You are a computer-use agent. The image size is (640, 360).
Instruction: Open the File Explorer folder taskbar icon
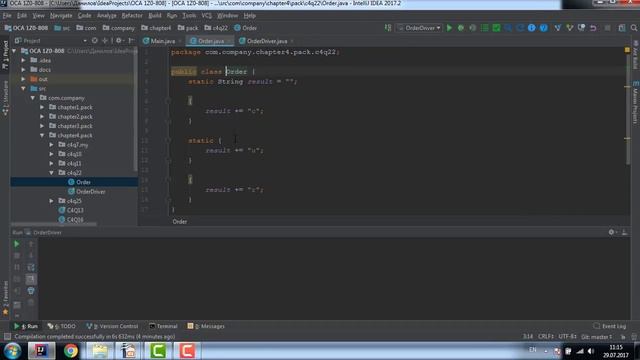coord(100,351)
